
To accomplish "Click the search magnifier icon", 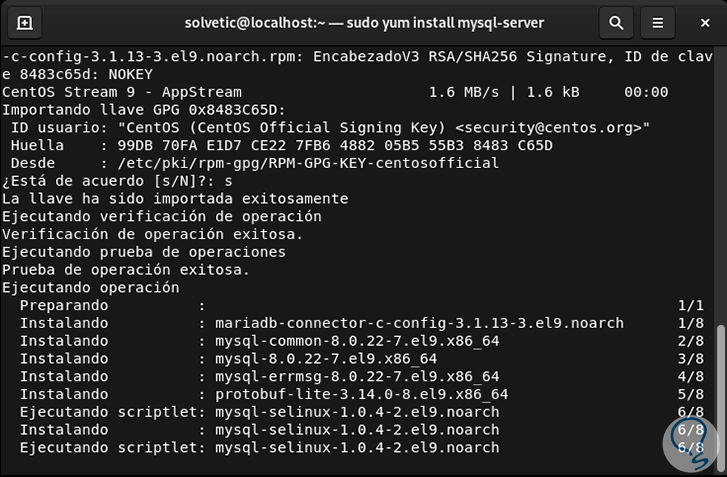I will click(x=618, y=22).
